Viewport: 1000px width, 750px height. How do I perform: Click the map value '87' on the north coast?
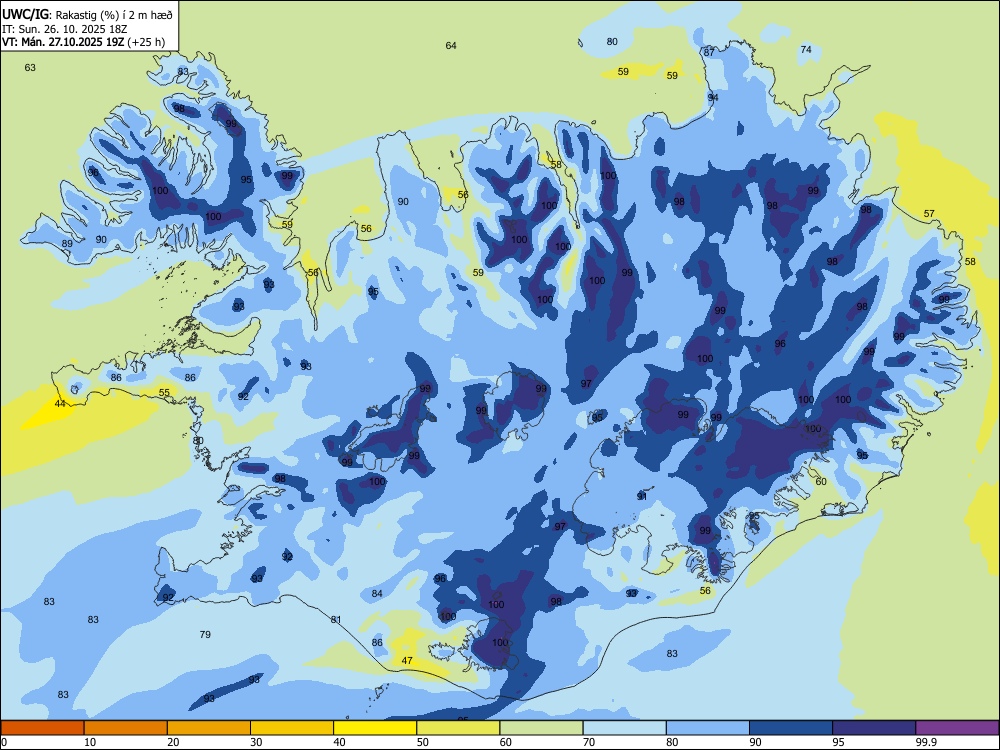[x=709, y=52]
